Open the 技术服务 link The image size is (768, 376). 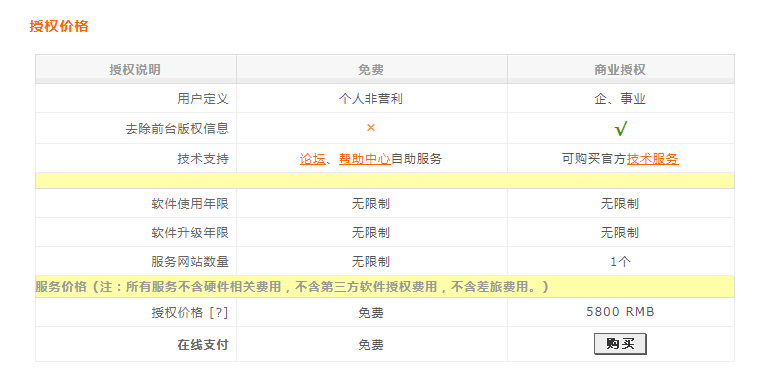click(653, 159)
